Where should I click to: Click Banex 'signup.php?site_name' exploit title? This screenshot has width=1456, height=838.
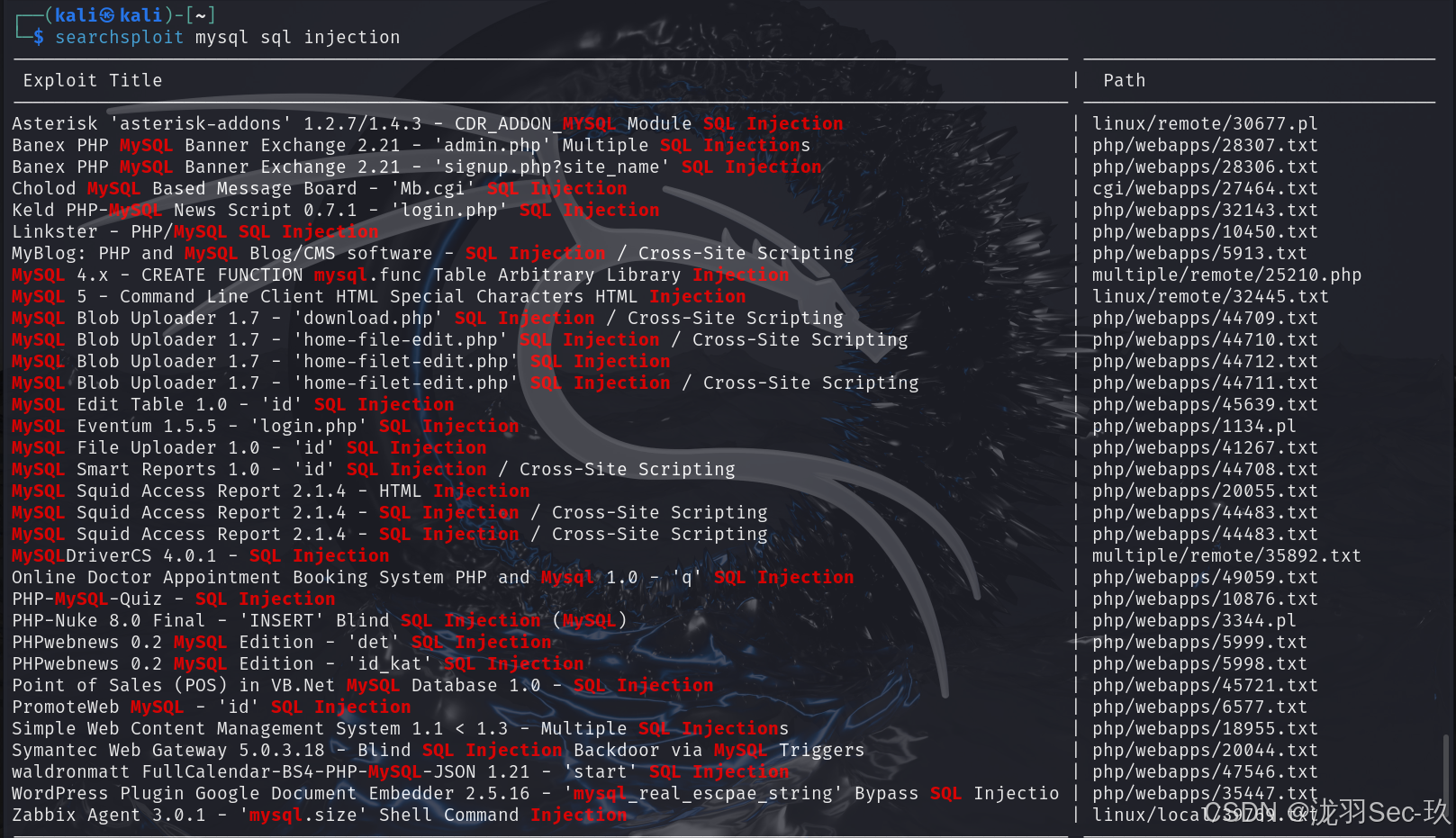417,167
